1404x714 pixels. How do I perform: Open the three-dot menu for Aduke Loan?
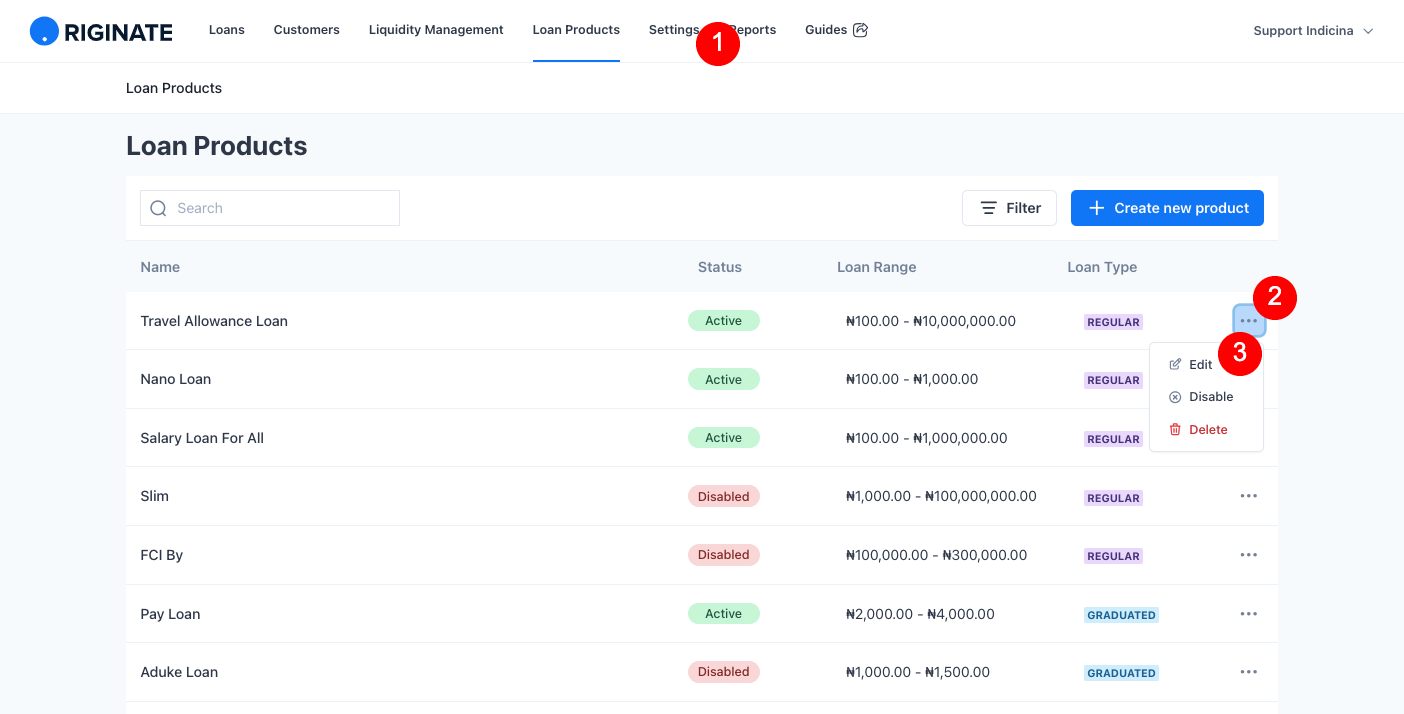pos(1249,672)
